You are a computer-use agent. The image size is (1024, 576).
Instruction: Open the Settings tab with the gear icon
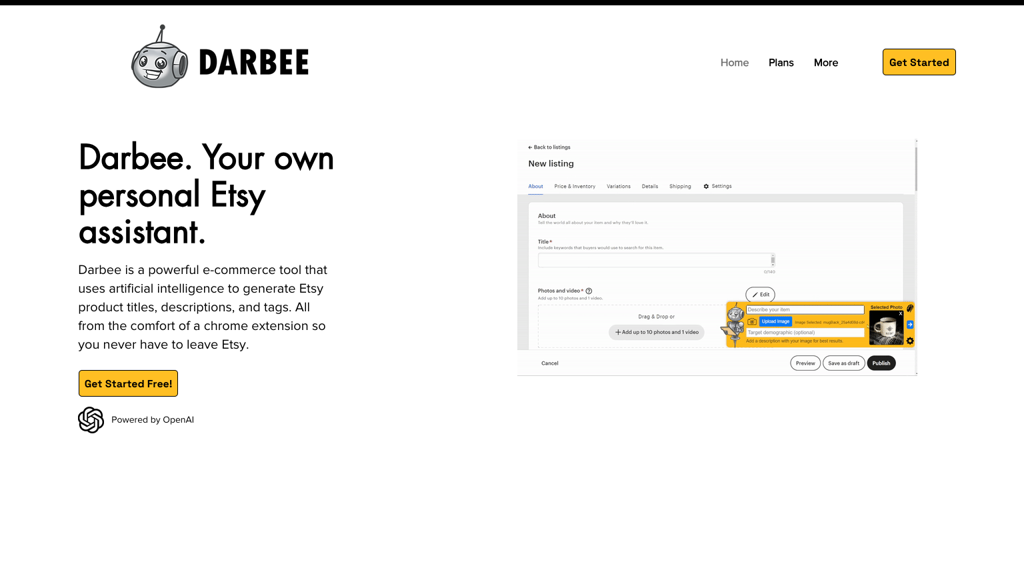coord(717,186)
